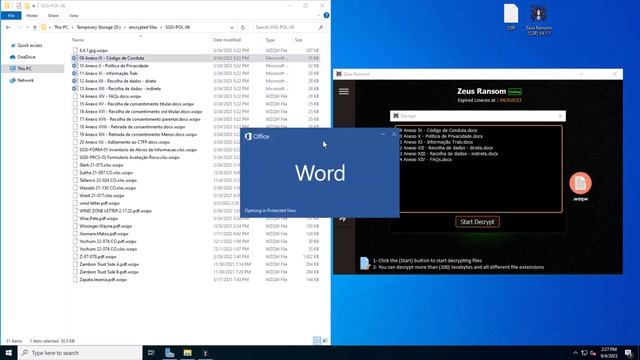Click Word icon of '11 Anexo XI' file
This screenshot has width=640, height=360.
[x=75, y=73]
